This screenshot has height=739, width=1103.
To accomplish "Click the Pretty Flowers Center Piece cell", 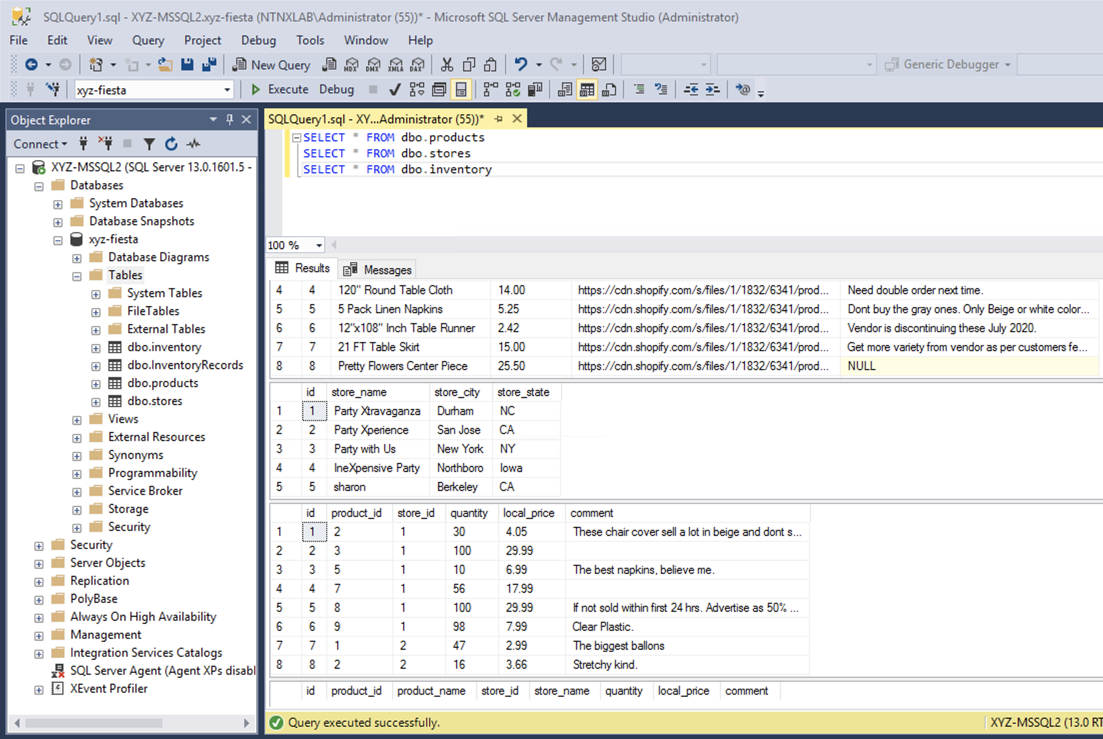I will click(412, 366).
